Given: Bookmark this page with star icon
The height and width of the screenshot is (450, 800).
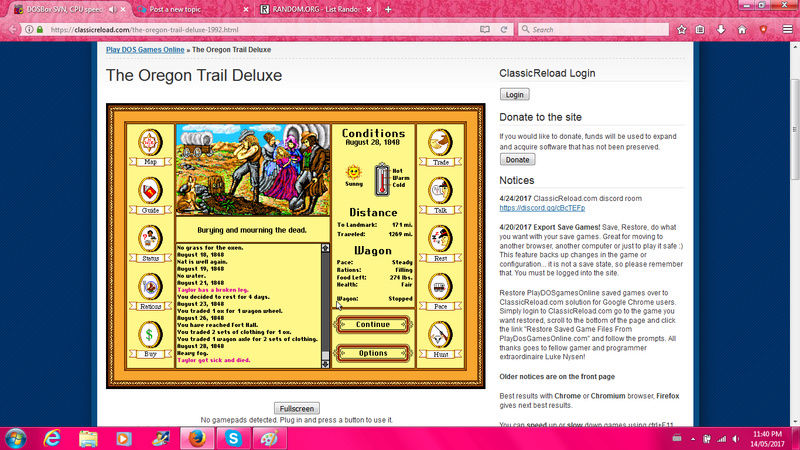Looking at the screenshot, I should pos(682,30).
